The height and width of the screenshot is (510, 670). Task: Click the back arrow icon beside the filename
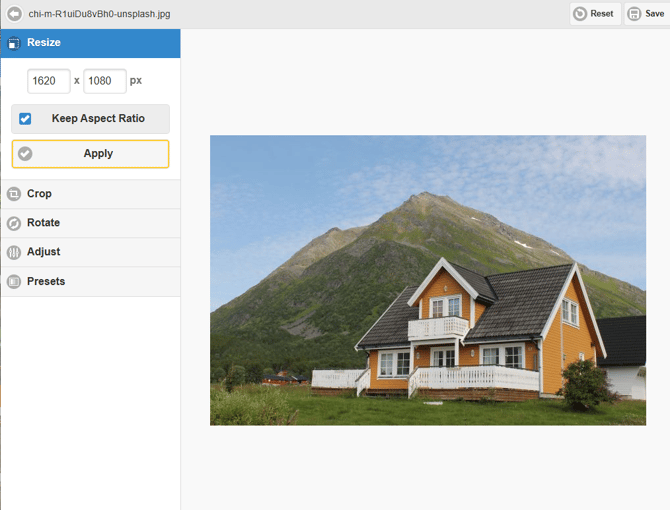(14, 14)
